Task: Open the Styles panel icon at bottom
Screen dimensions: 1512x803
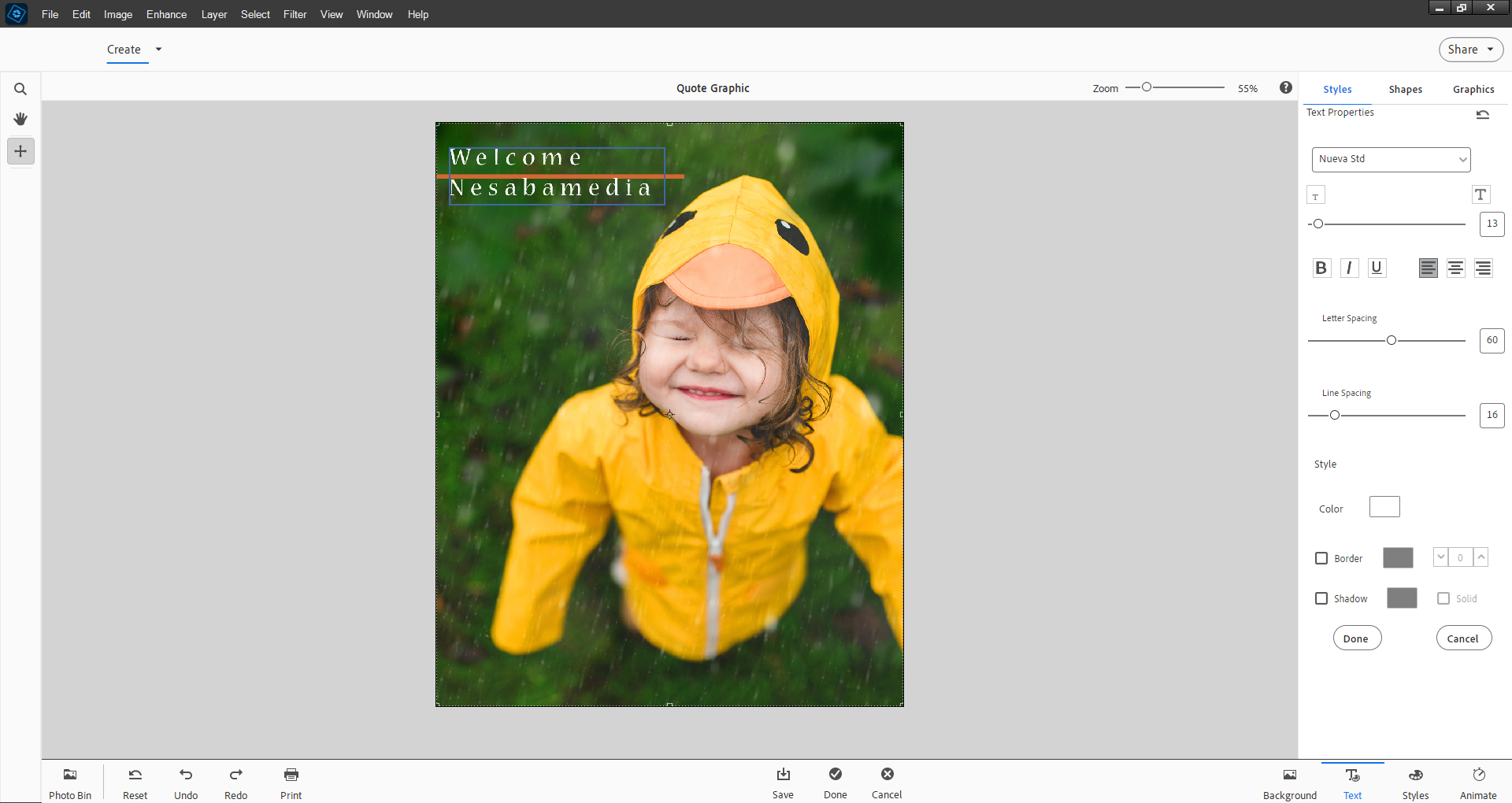Action: pos(1416,775)
